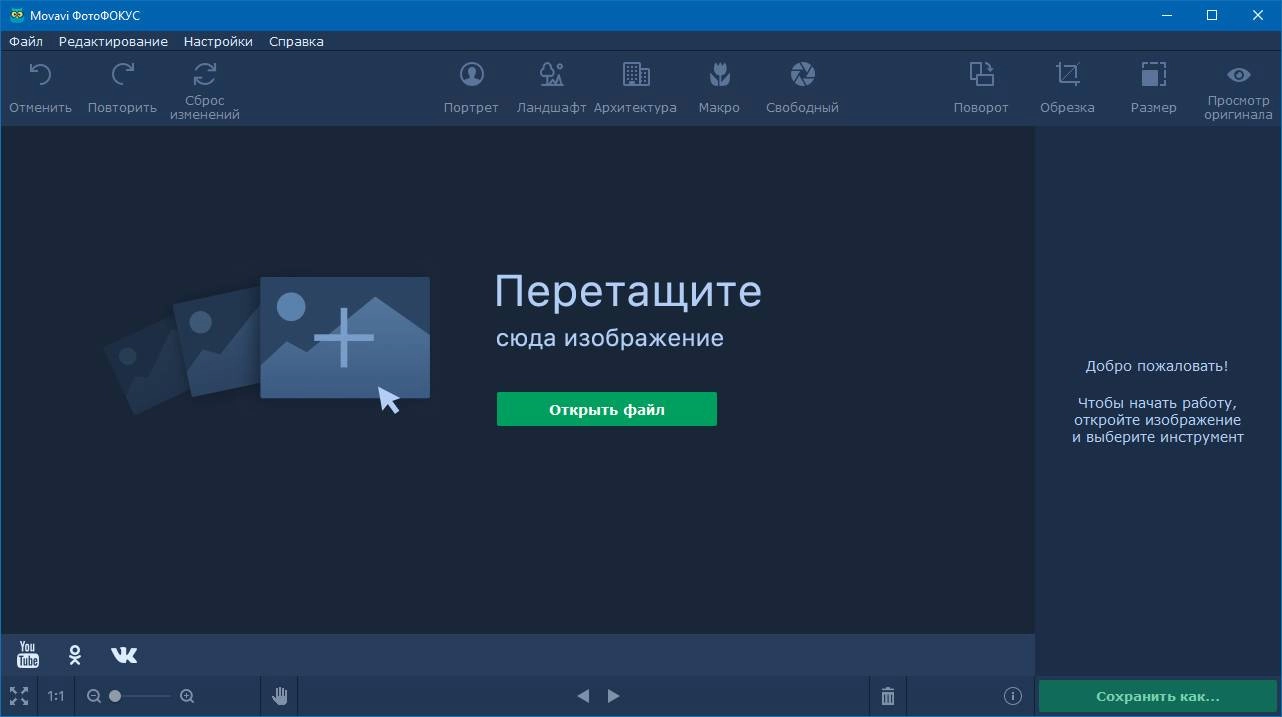Show image info icon
The width and height of the screenshot is (1282, 717).
[1012, 696]
